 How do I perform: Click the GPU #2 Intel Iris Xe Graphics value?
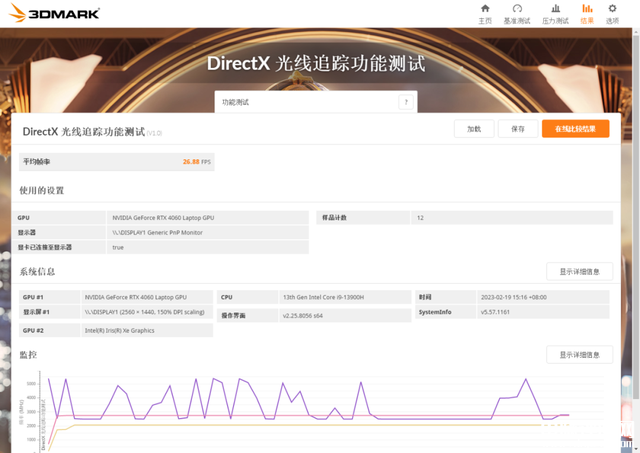coord(120,331)
